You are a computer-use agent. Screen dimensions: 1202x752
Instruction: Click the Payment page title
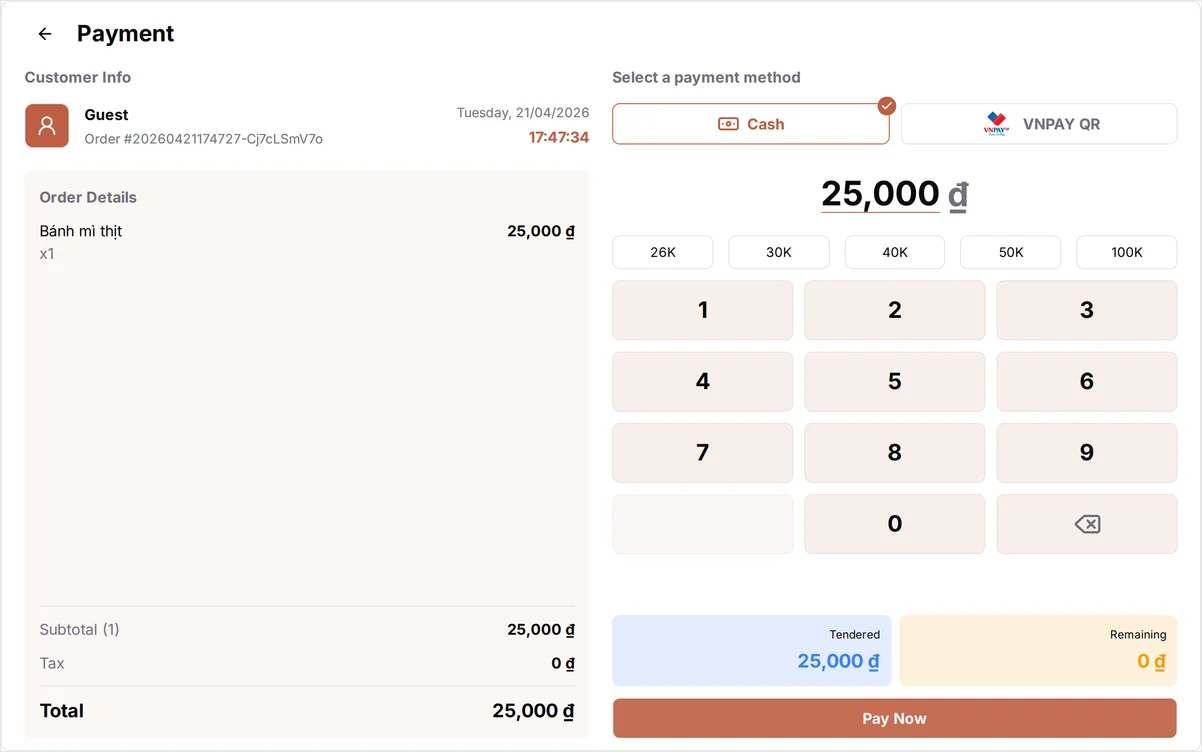click(x=126, y=34)
